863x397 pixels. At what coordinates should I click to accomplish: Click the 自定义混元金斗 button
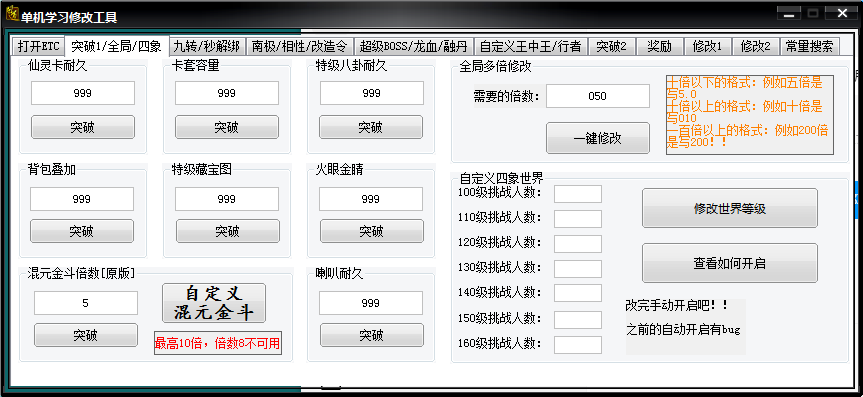[x=214, y=303]
